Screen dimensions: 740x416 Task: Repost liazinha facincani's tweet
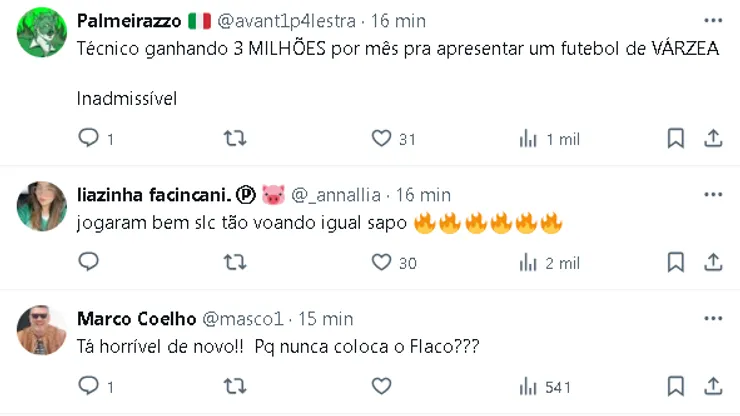coord(235,262)
